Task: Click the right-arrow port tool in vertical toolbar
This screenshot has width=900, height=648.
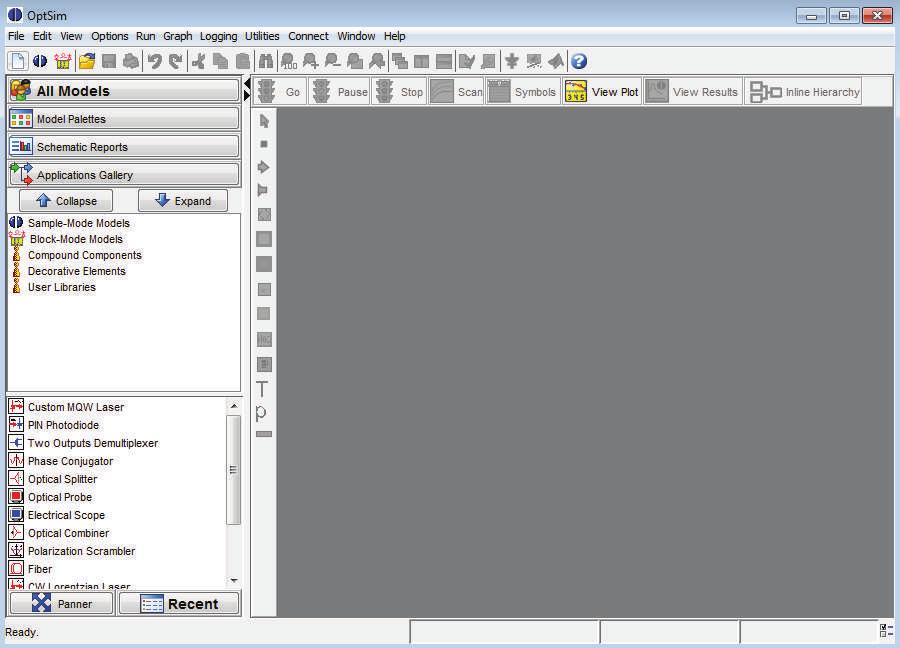Action: coord(263,167)
